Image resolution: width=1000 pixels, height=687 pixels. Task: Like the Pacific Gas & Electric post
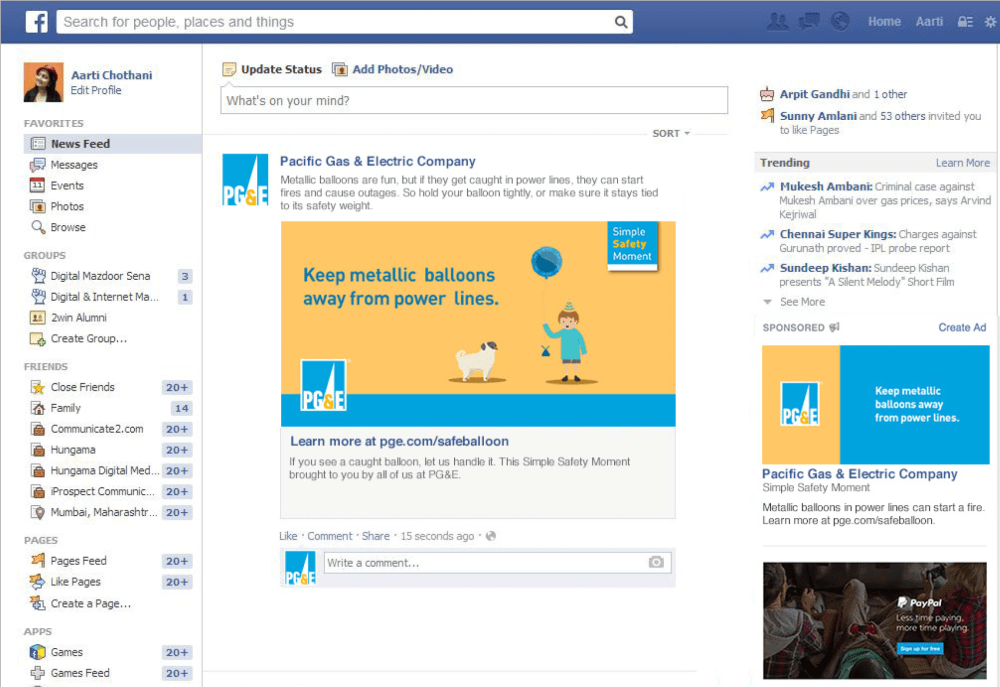[288, 536]
